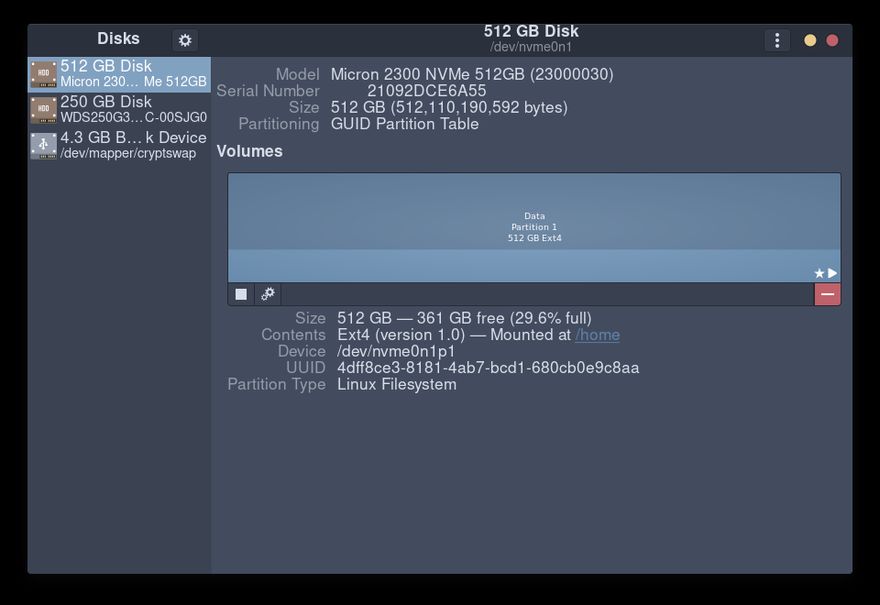The height and width of the screenshot is (605, 880).
Task: Click the 512 GB Disk window title
Action: (531, 32)
